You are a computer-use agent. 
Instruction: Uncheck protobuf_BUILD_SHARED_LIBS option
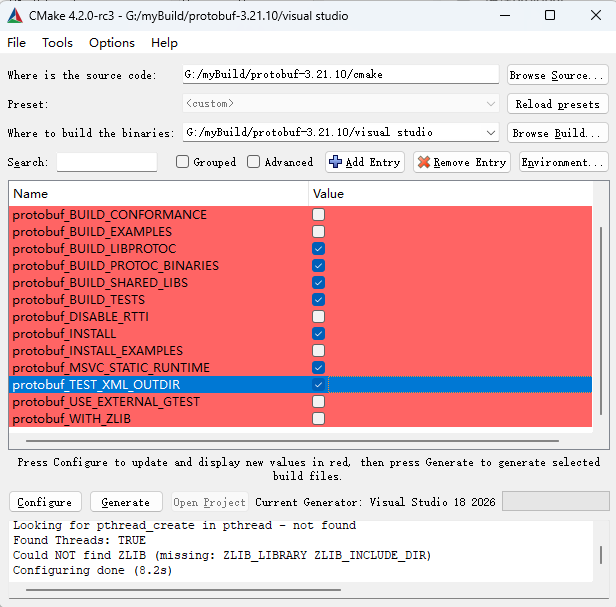pyautogui.click(x=318, y=282)
